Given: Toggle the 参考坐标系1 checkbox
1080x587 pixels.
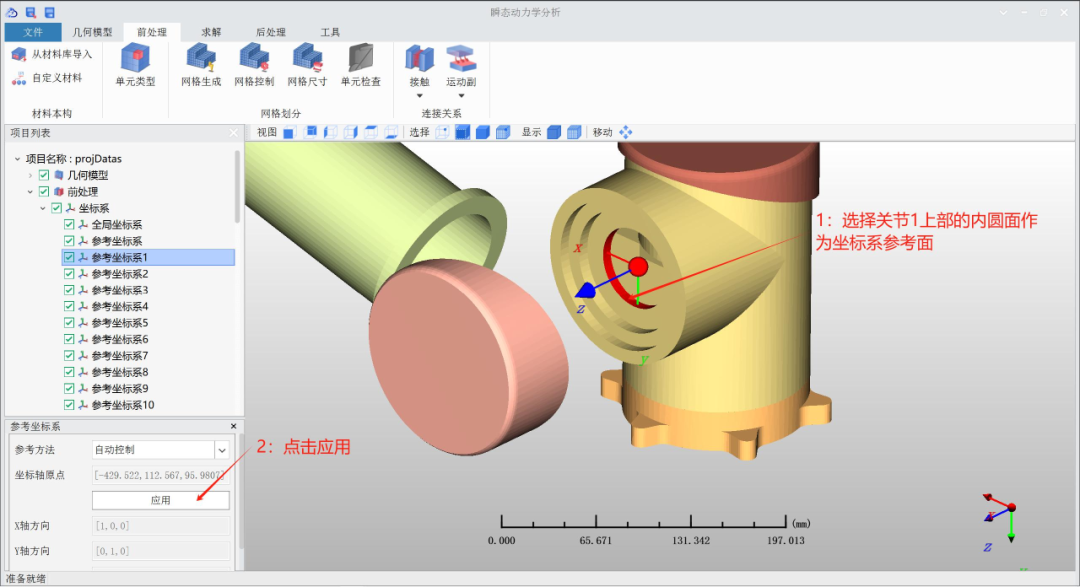Looking at the screenshot, I should (69, 257).
